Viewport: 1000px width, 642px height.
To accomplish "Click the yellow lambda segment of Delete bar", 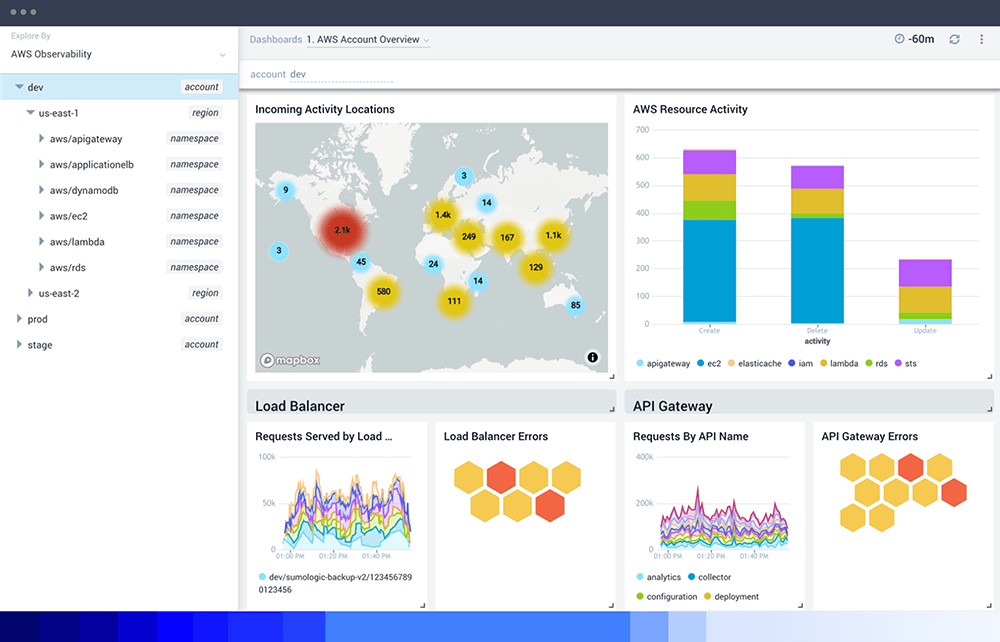I will (817, 201).
